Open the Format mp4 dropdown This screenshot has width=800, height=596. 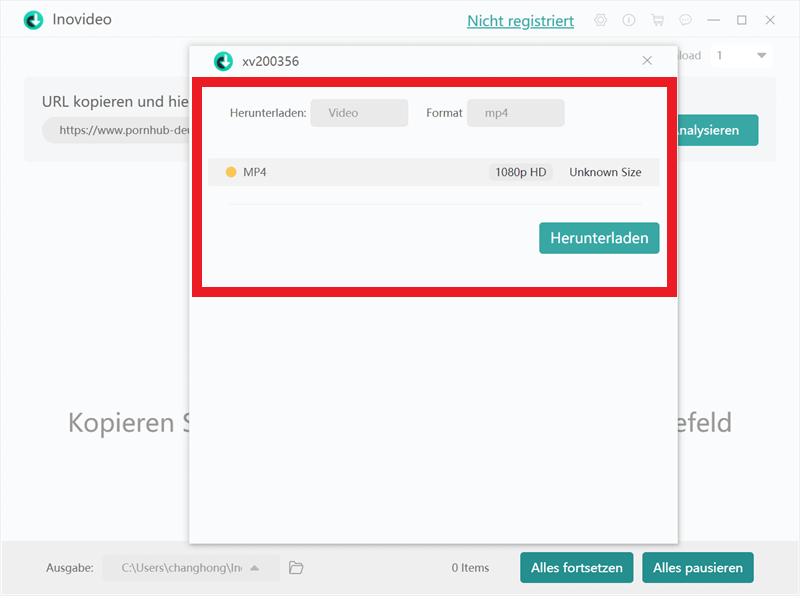pyautogui.click(x=515, y=113)
